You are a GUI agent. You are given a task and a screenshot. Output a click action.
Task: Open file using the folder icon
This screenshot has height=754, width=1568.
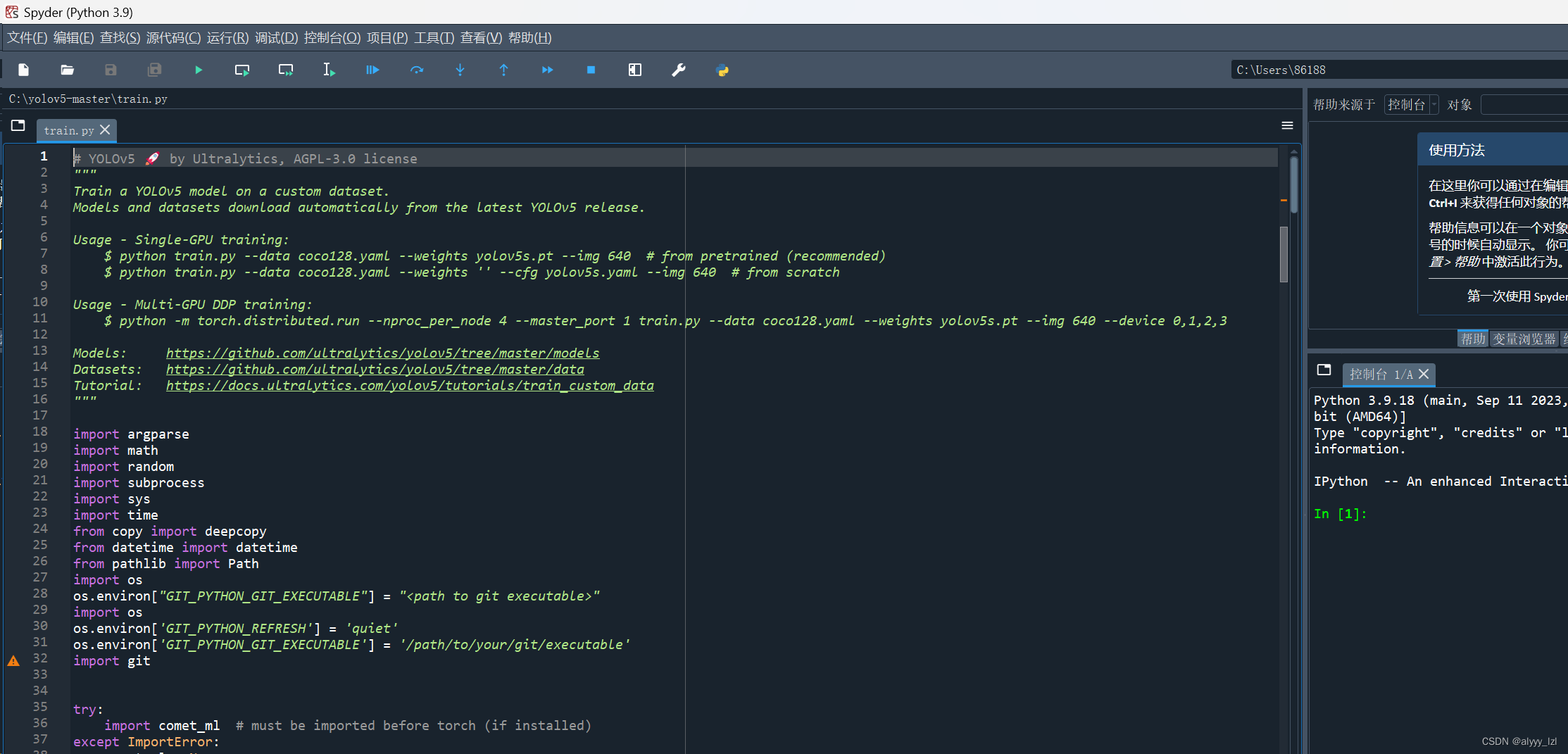coord(68,70)
